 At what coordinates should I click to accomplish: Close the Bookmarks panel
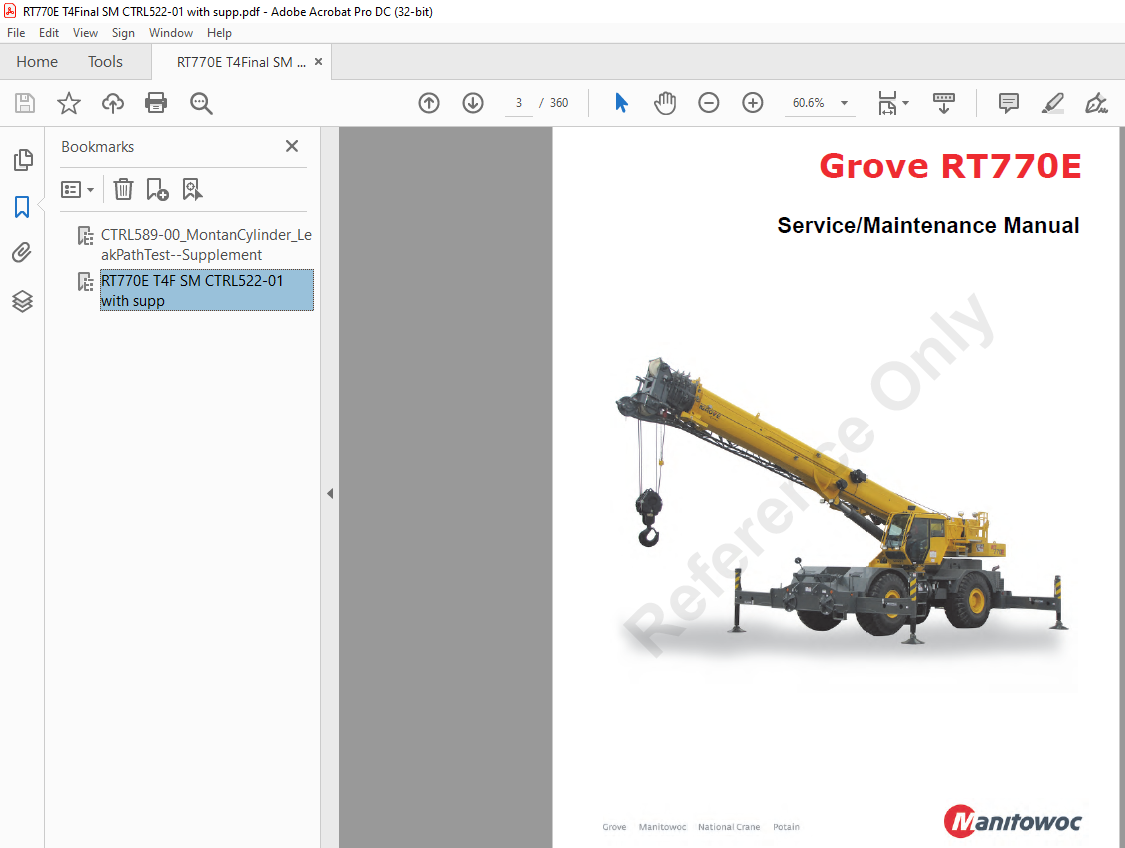292,146
